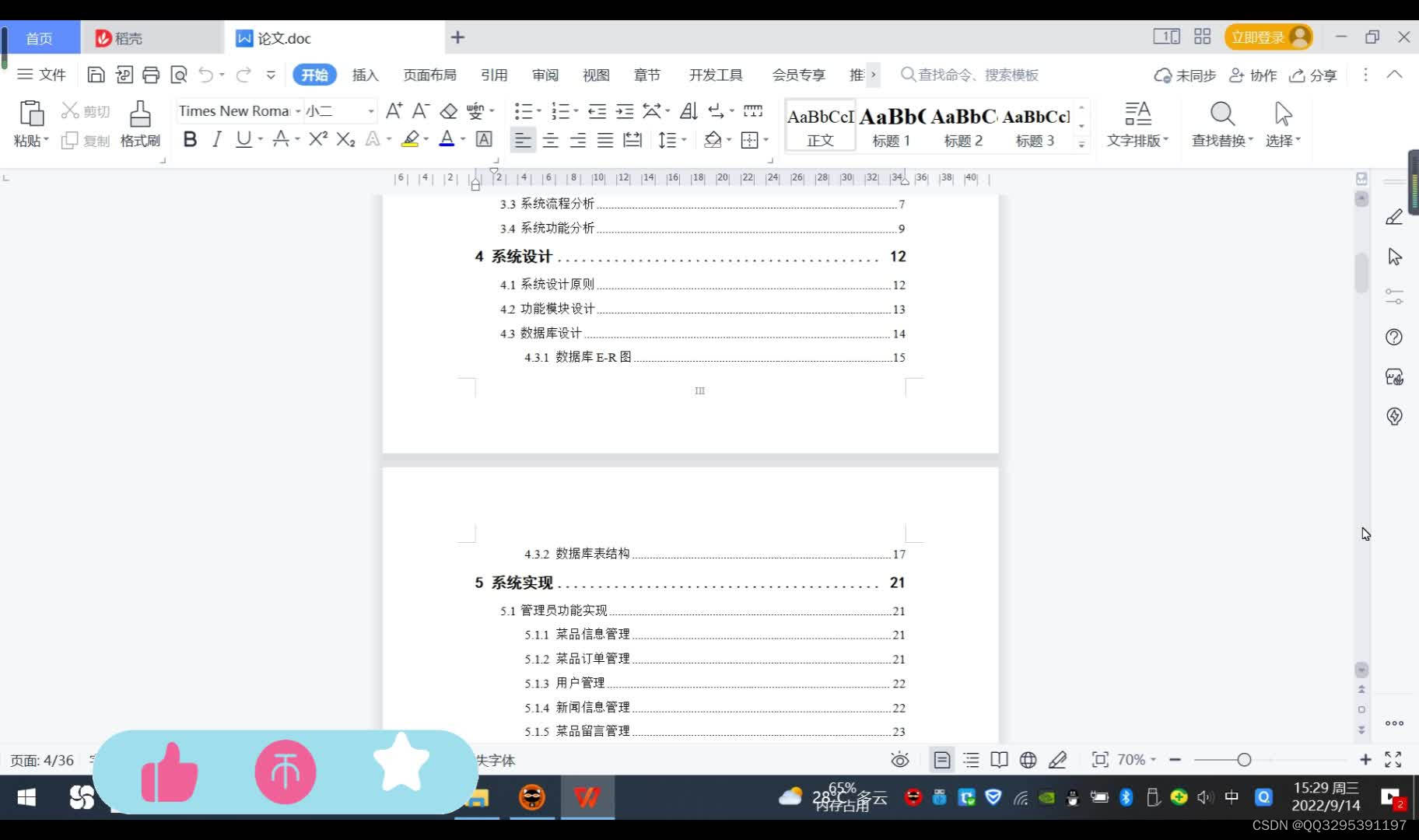Click 未同步 sync status button
Screen dimensions: 1419x840
click(x=1185, y=75)
